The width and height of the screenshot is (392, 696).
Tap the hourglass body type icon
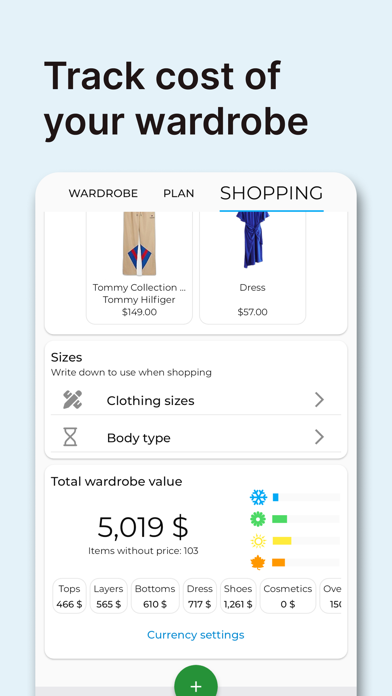point(70,437)
